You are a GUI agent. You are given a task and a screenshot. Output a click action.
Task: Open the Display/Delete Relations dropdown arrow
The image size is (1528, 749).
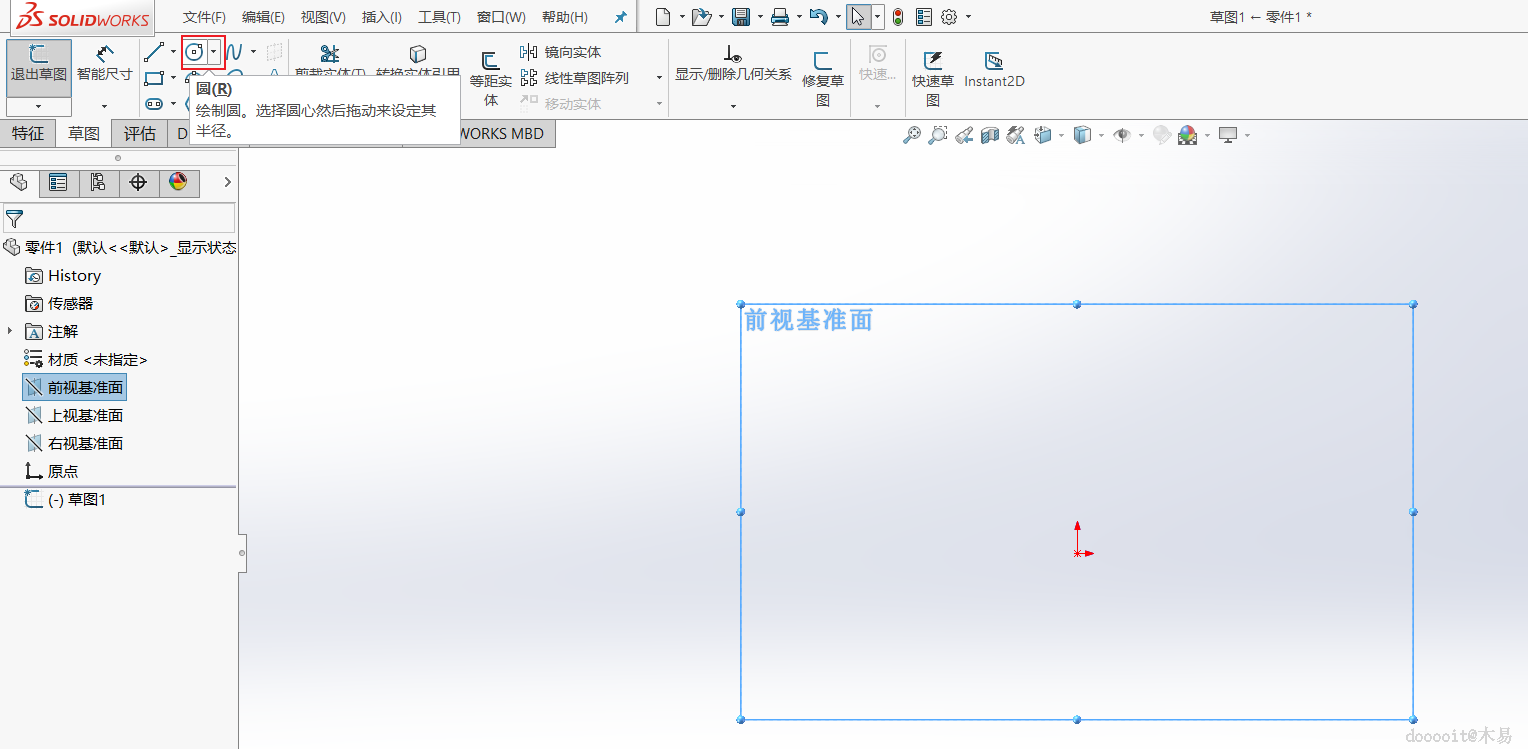733,104
